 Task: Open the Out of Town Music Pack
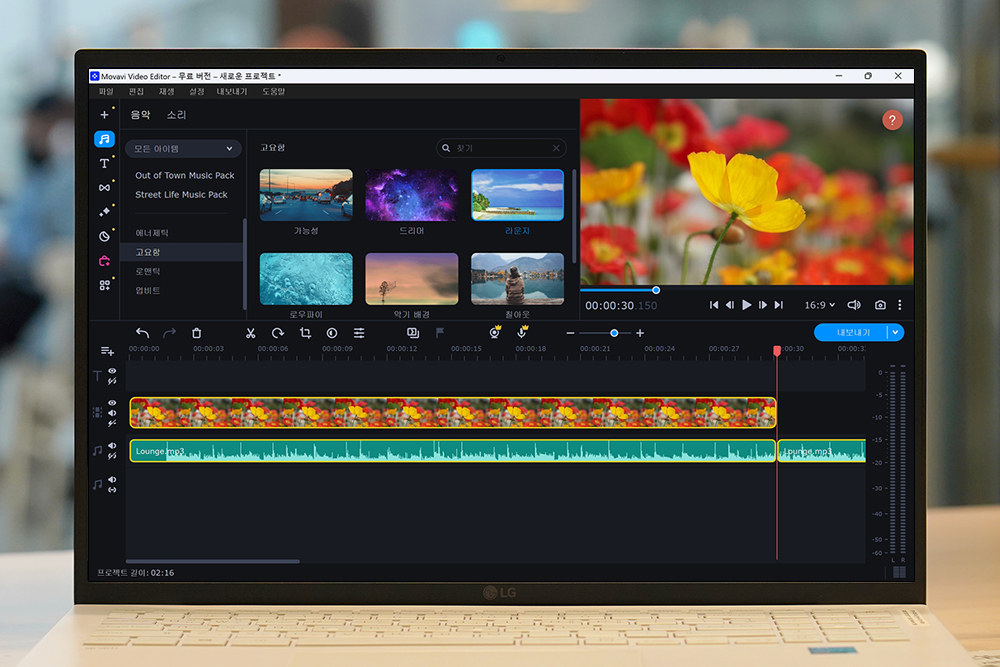[185, 175]
